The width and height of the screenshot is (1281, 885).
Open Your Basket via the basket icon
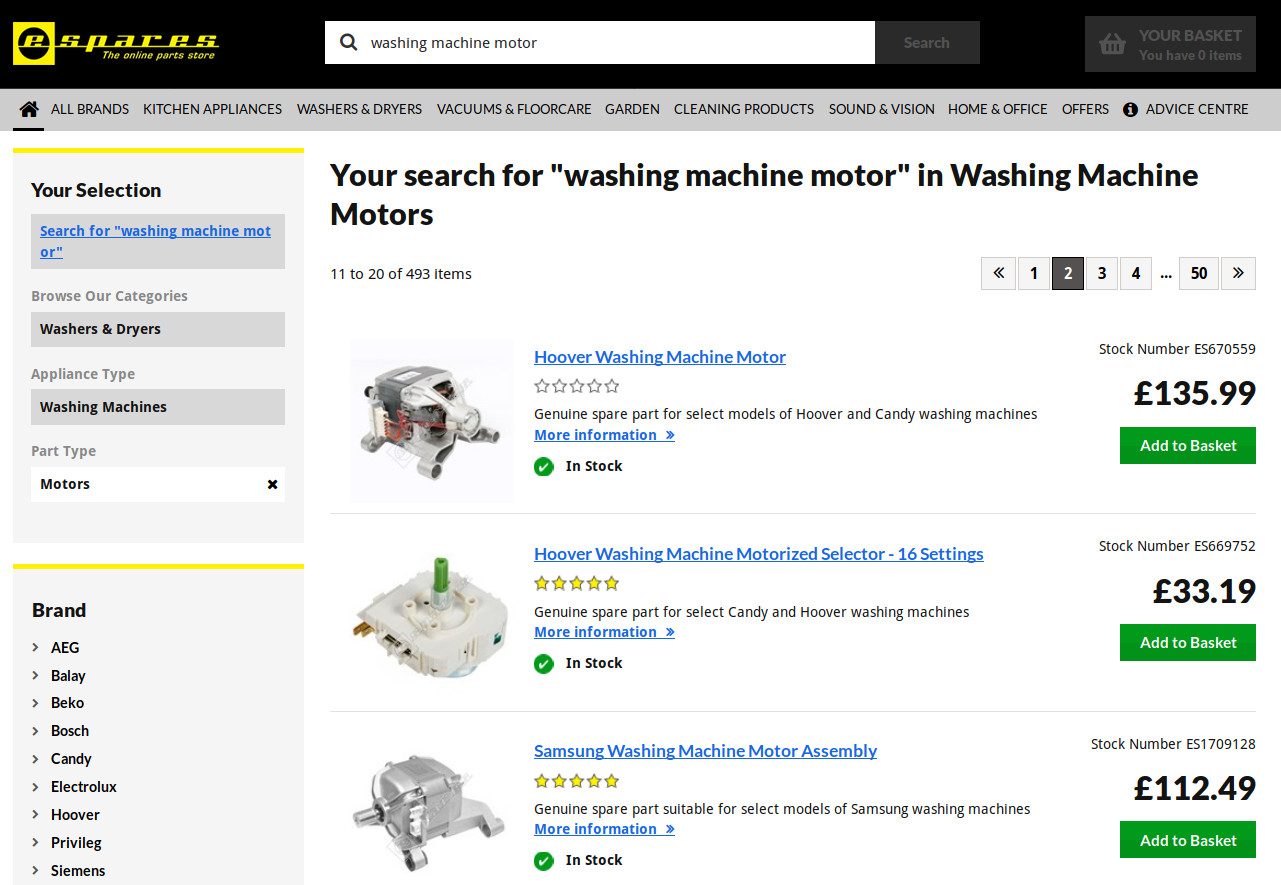click(1113, 43)
